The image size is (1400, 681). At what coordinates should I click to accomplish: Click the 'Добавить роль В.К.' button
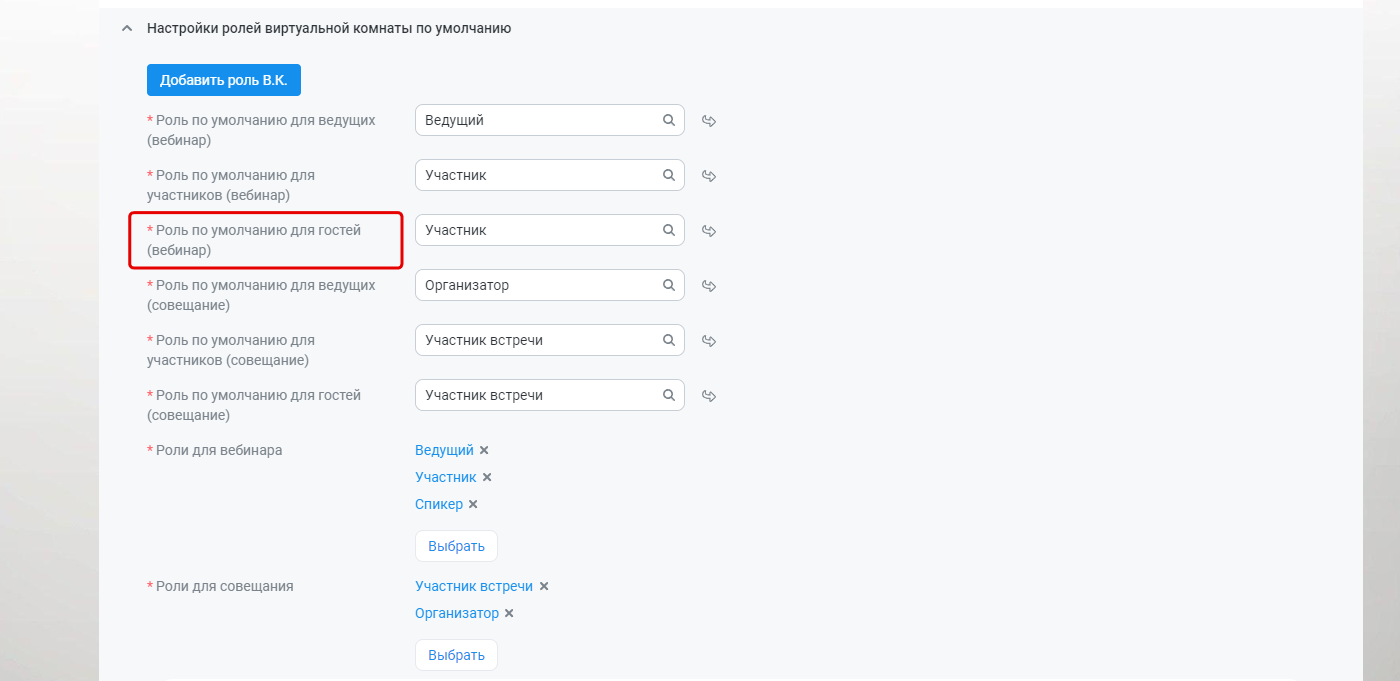tap(224, 80)
